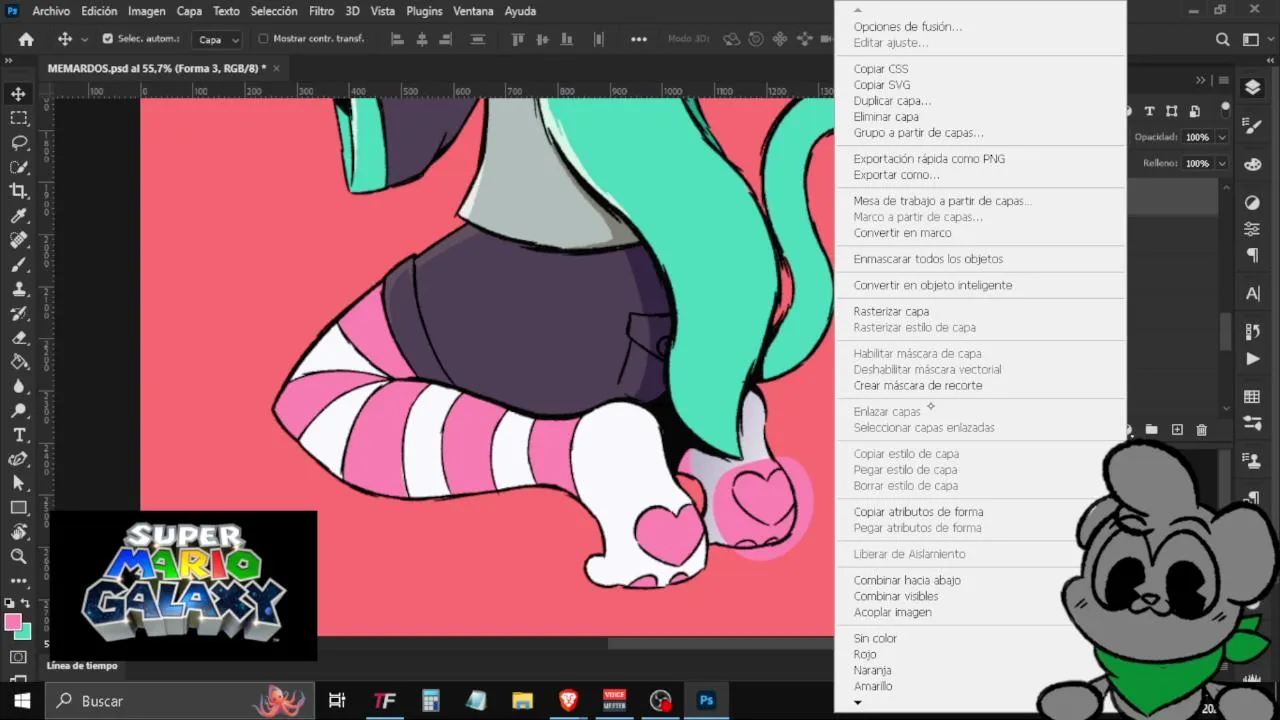
Task: Select the Brush tool
Action: (18, 265)
